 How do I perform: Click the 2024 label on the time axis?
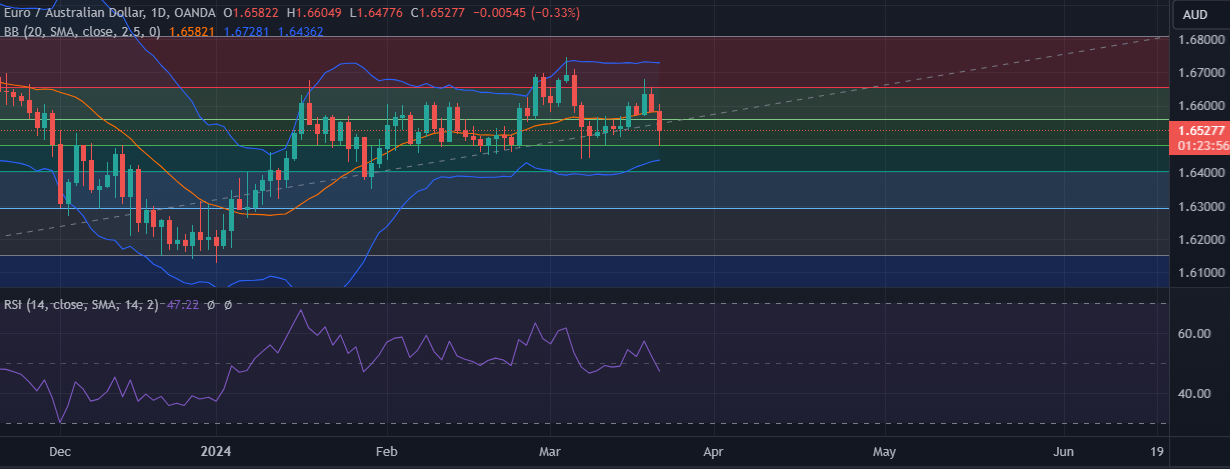[x=216, y=452]
